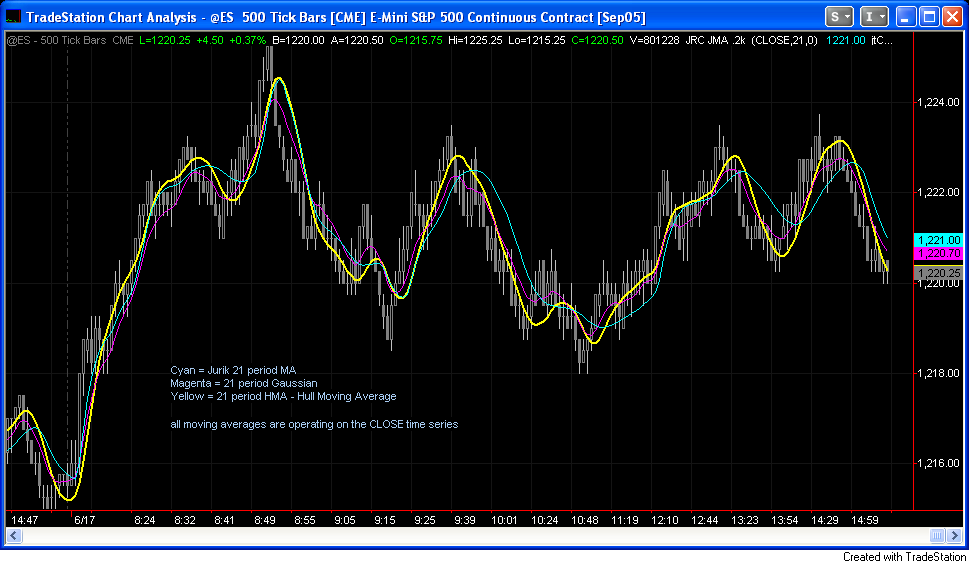The width and height of the screenshot is (969, 563).
Task: Click the '+4.50' net change value
Action: coord(210,40)
